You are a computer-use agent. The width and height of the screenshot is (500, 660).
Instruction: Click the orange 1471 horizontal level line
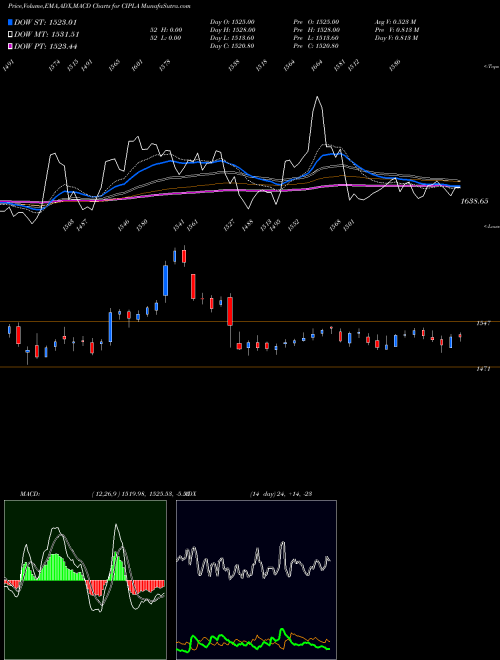pos(250,367)
